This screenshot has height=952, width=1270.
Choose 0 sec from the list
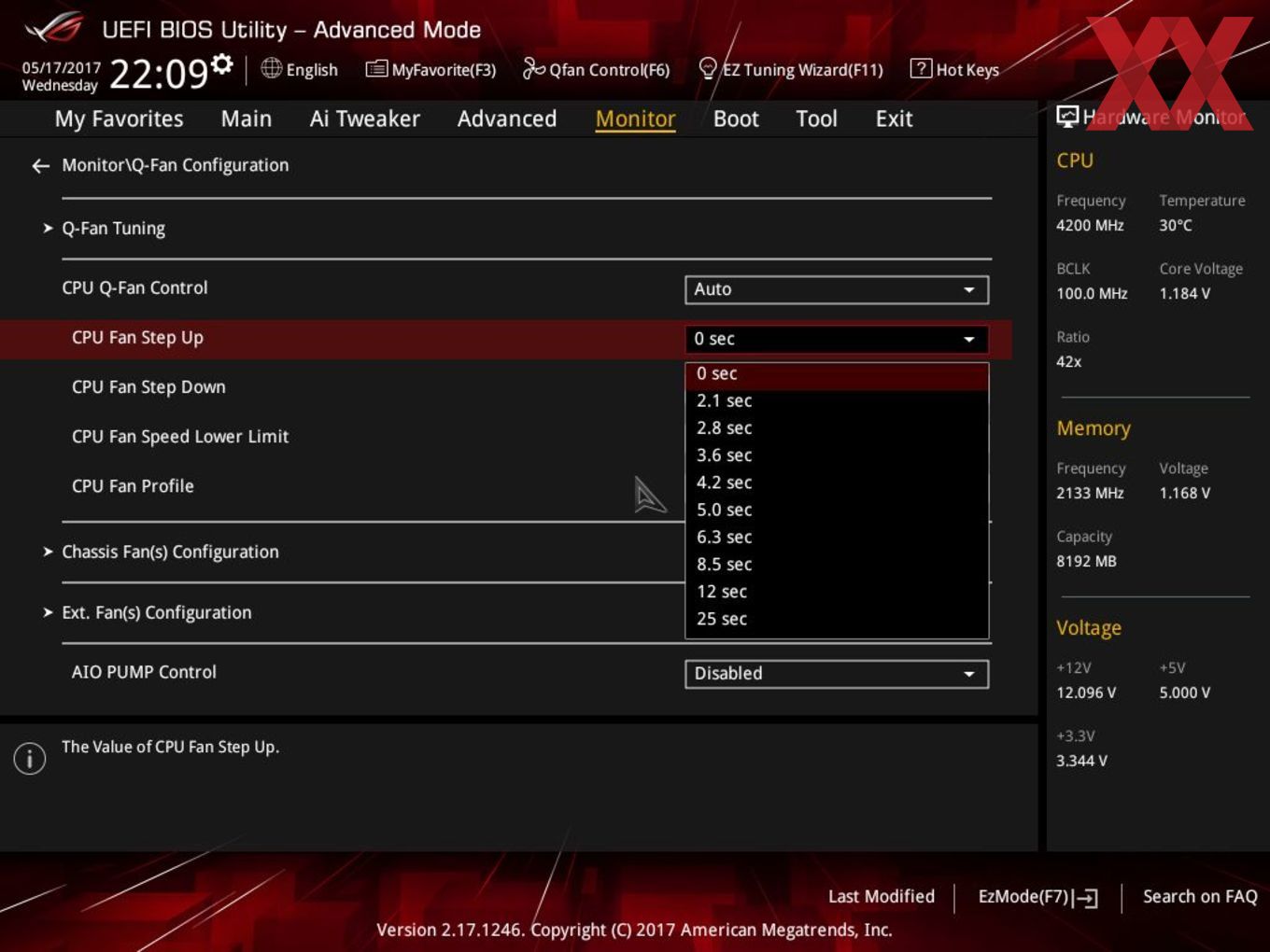837,373
